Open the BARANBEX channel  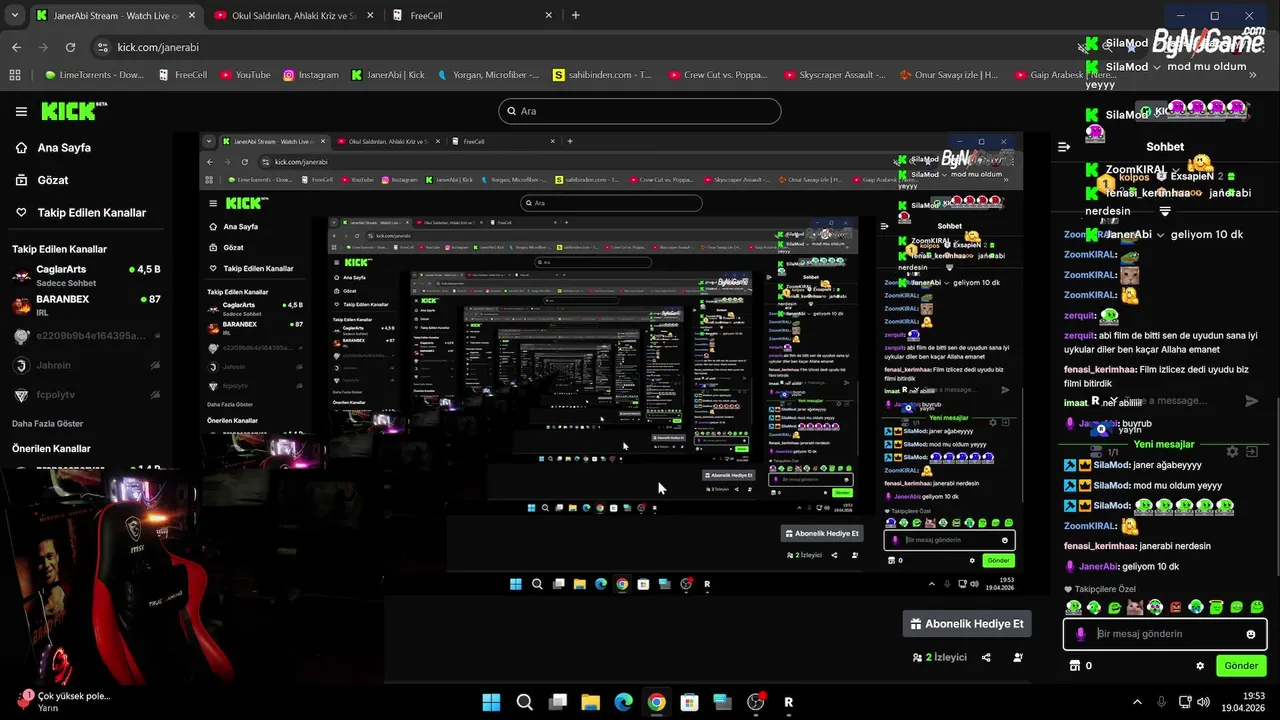[86, 304]
